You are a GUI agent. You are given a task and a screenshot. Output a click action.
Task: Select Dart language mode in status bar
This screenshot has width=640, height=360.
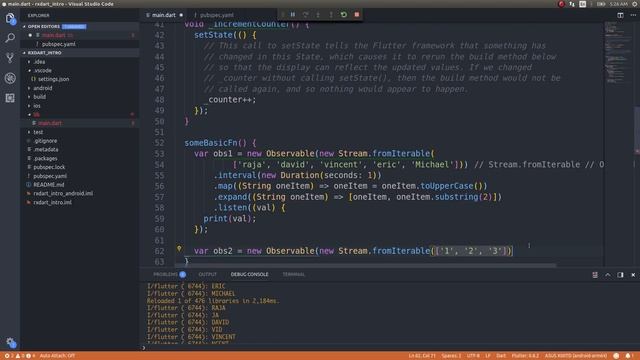tap(501, 356)
